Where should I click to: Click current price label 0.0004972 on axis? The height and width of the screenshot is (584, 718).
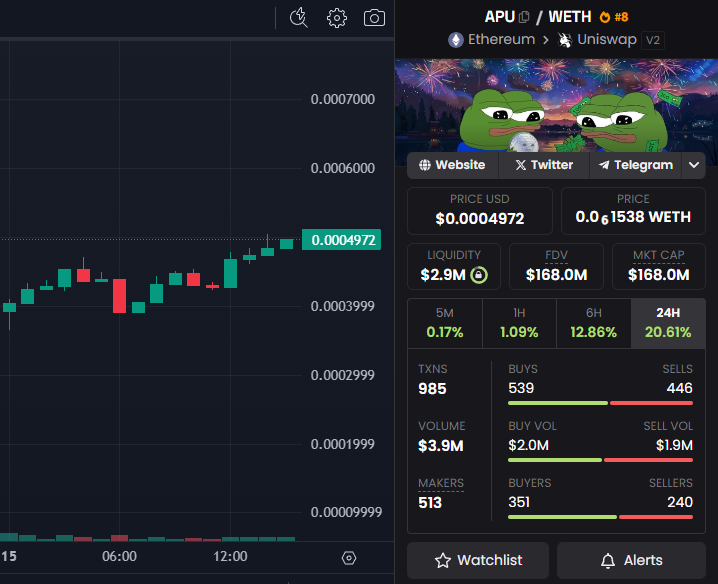coord(342,240)
